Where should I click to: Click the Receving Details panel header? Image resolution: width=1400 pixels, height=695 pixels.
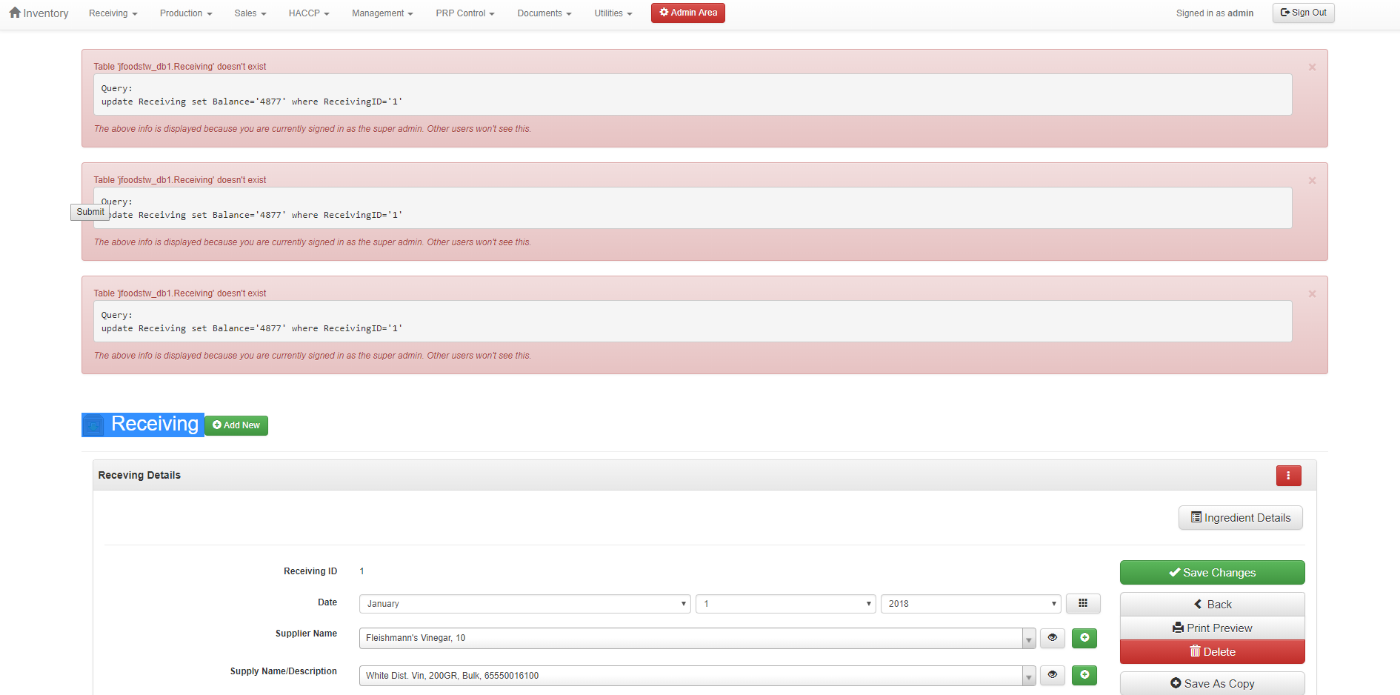point(704,475)
